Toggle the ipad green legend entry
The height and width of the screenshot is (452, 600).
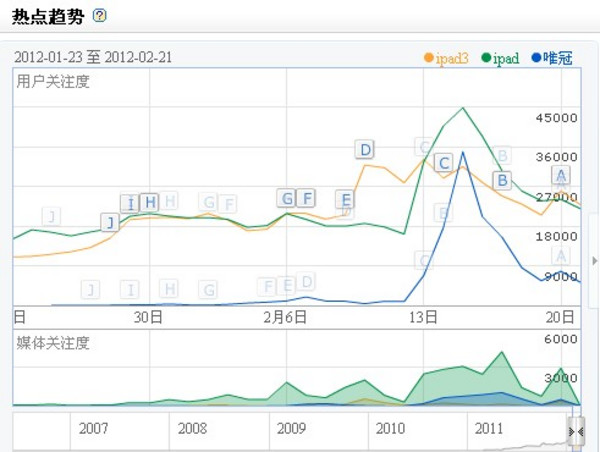[x=501, y=58]
